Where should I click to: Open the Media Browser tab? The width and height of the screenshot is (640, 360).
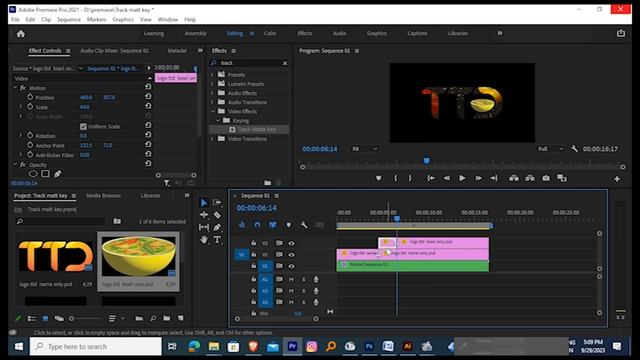103,196
